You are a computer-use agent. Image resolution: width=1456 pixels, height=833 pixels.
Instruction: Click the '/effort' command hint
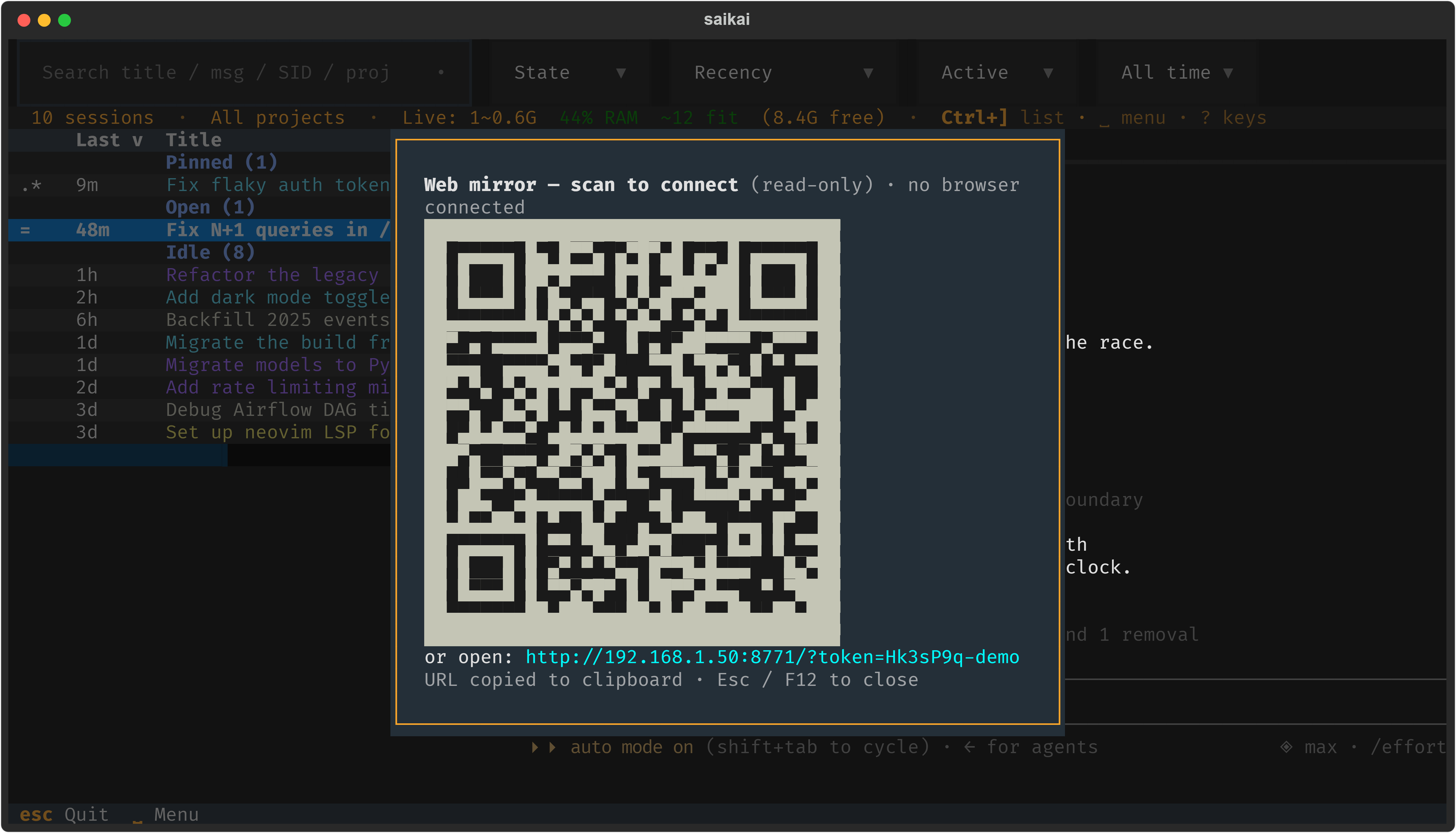1409,747
